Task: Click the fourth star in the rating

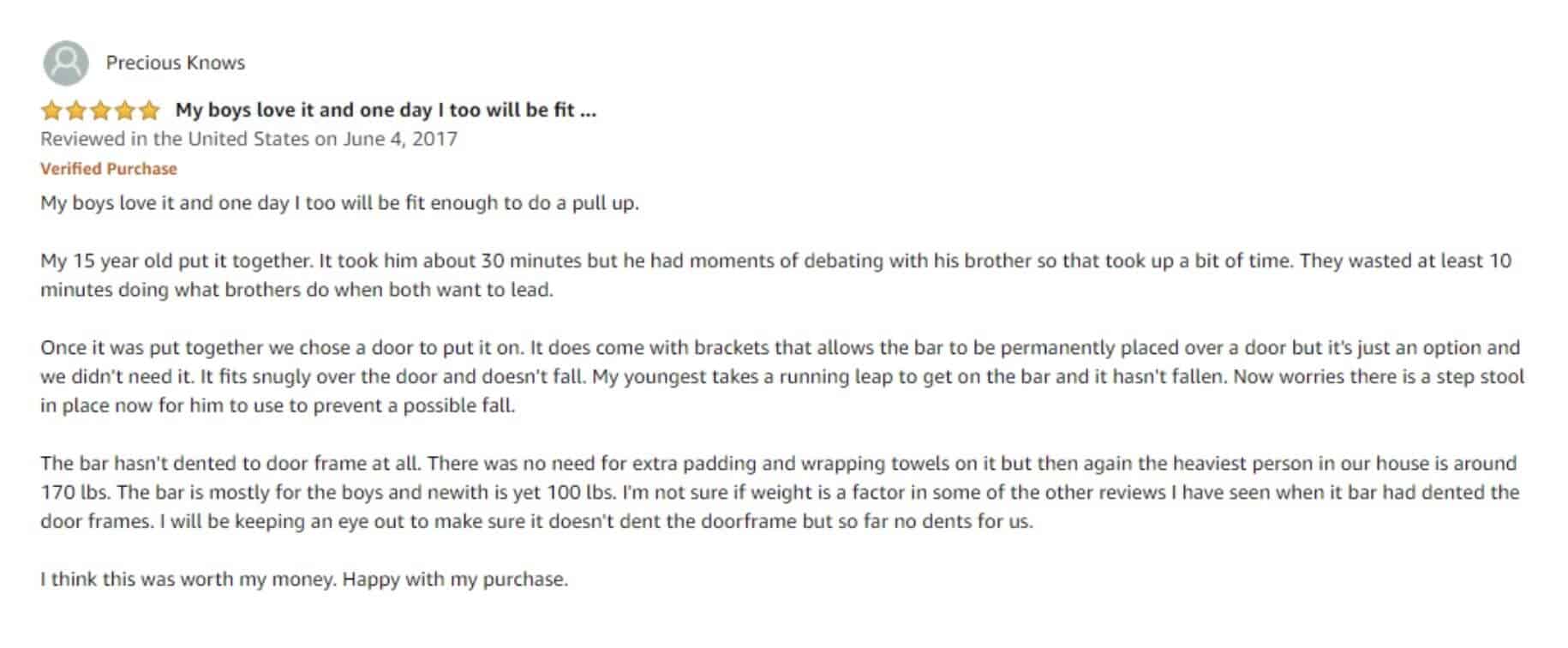Action: pyautogui.click(x=125, y=111)
